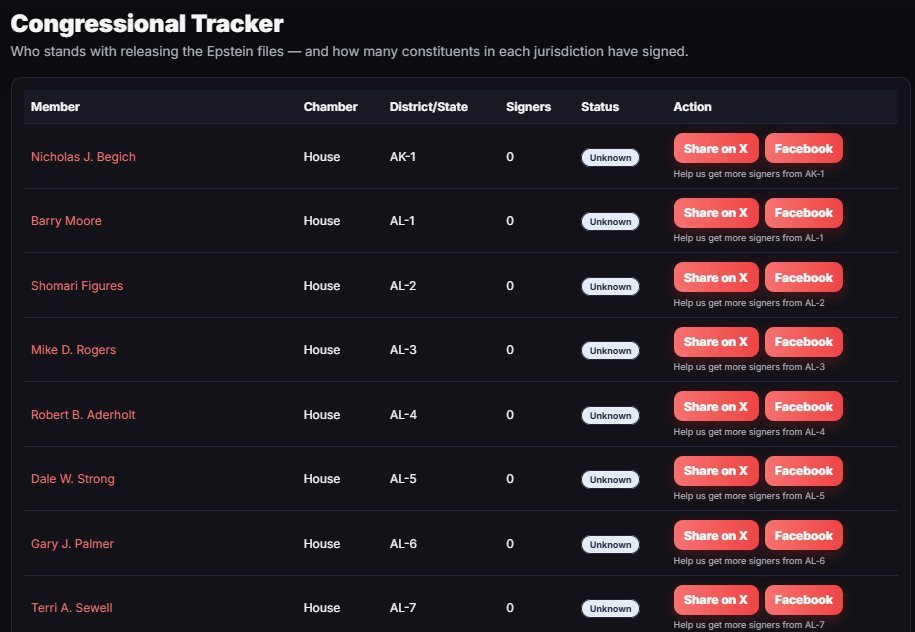
Task: Click the Congressional Tracker heading
Action: coord(147,24)
